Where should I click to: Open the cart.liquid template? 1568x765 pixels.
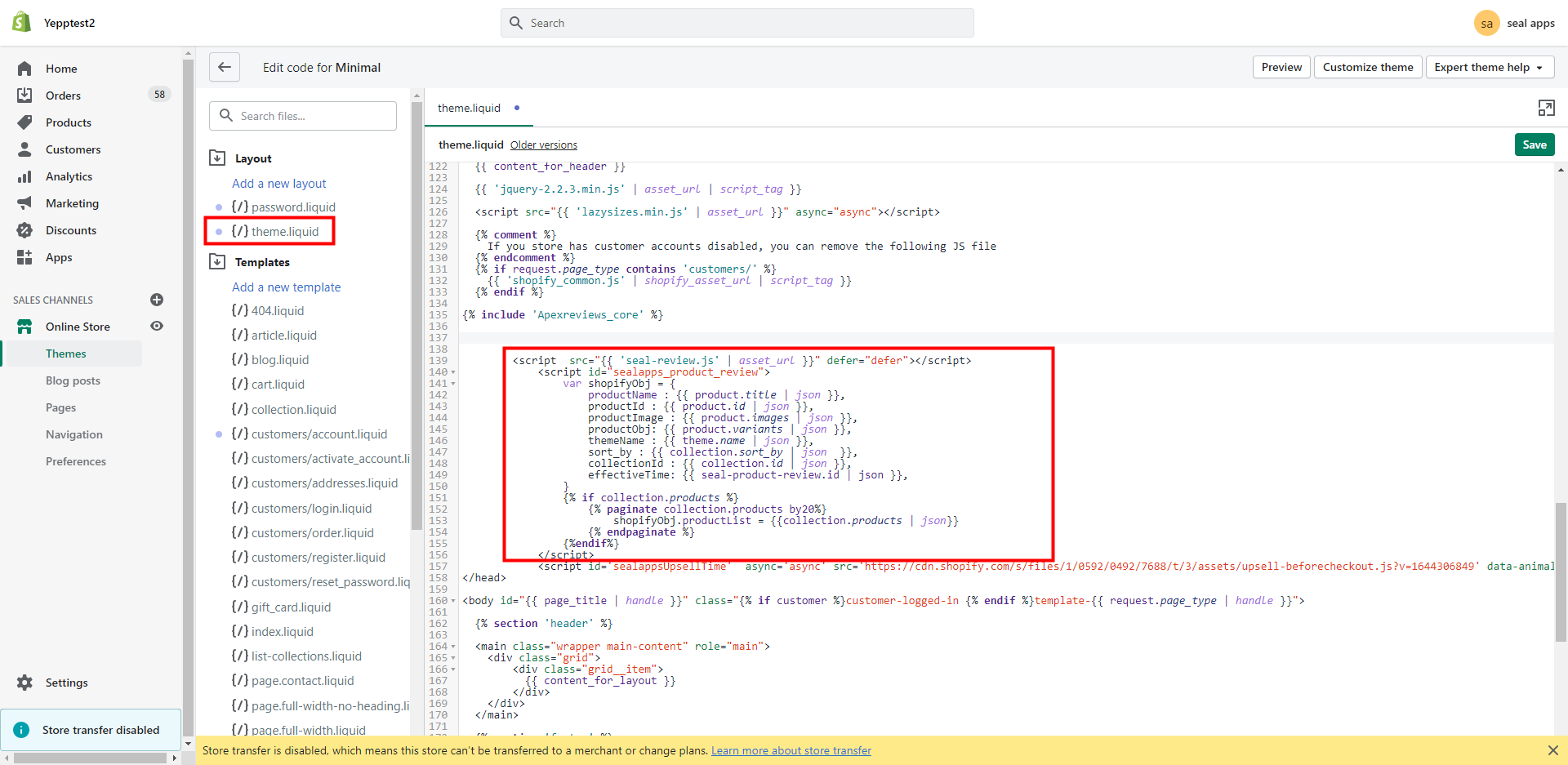coord(268,385)
